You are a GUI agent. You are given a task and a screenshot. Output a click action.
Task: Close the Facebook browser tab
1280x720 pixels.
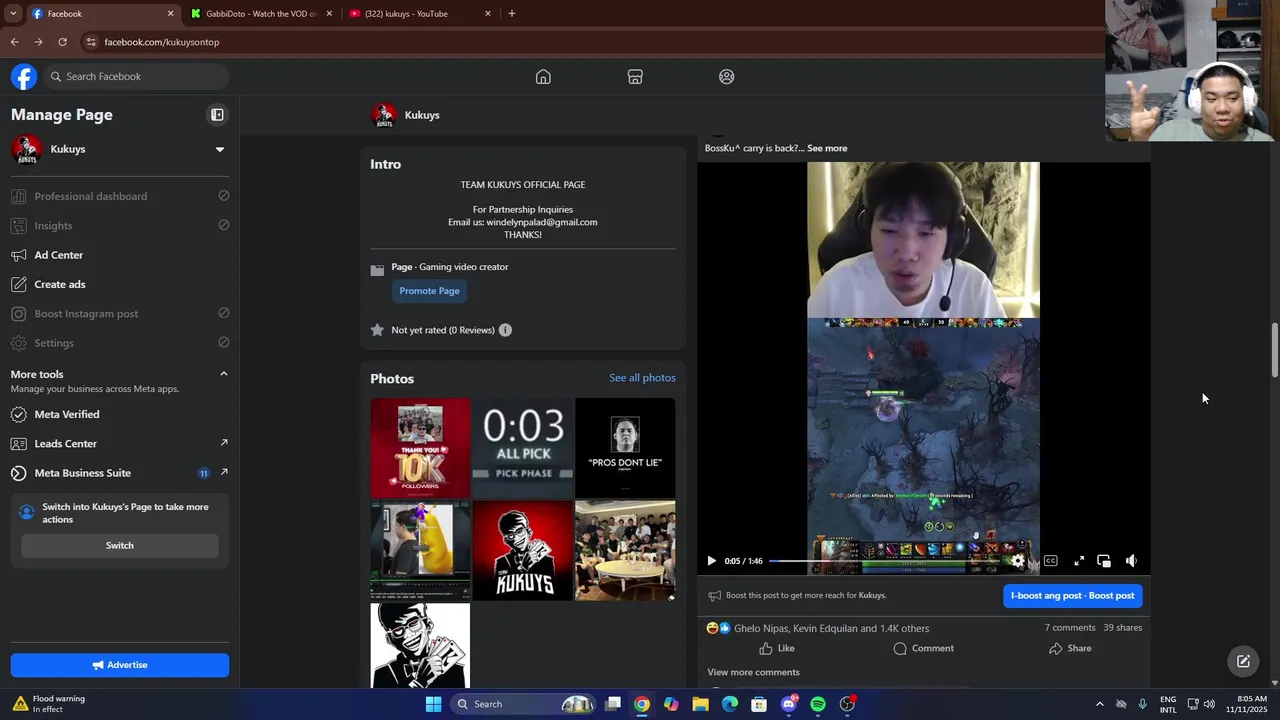click(x=170, y=14)
